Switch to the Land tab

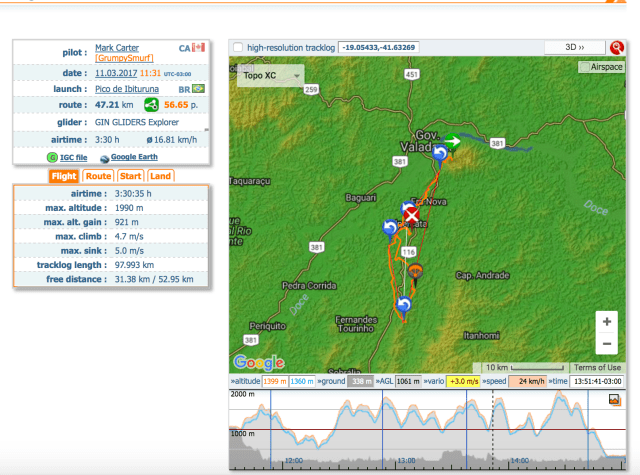[161, 176]
